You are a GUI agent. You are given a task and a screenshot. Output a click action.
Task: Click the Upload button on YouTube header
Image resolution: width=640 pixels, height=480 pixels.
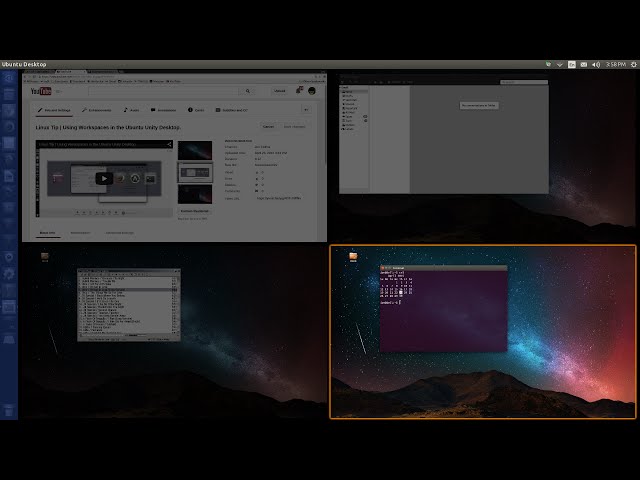(280, 91)
